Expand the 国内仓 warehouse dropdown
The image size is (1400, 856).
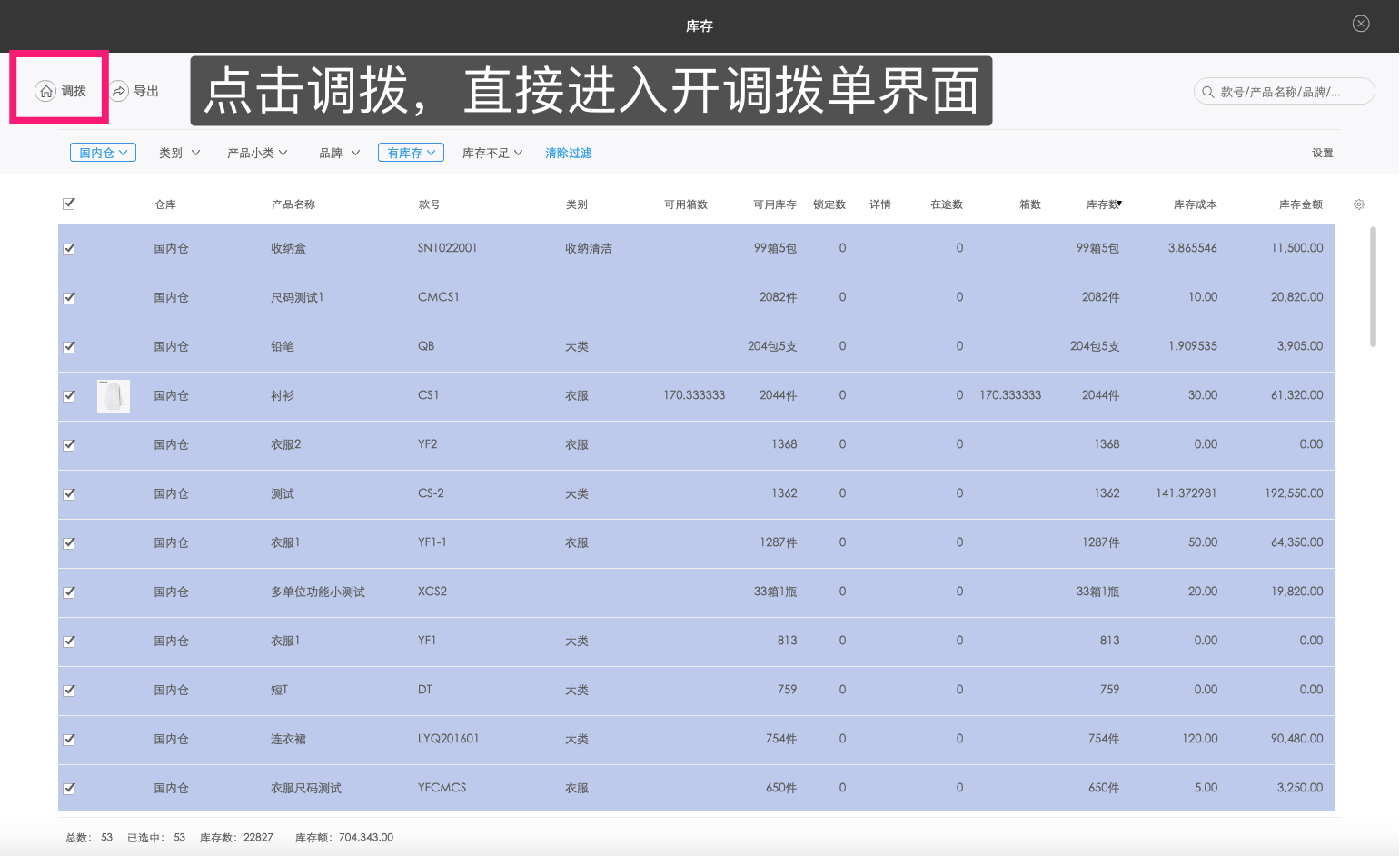(x=103, y=152)
